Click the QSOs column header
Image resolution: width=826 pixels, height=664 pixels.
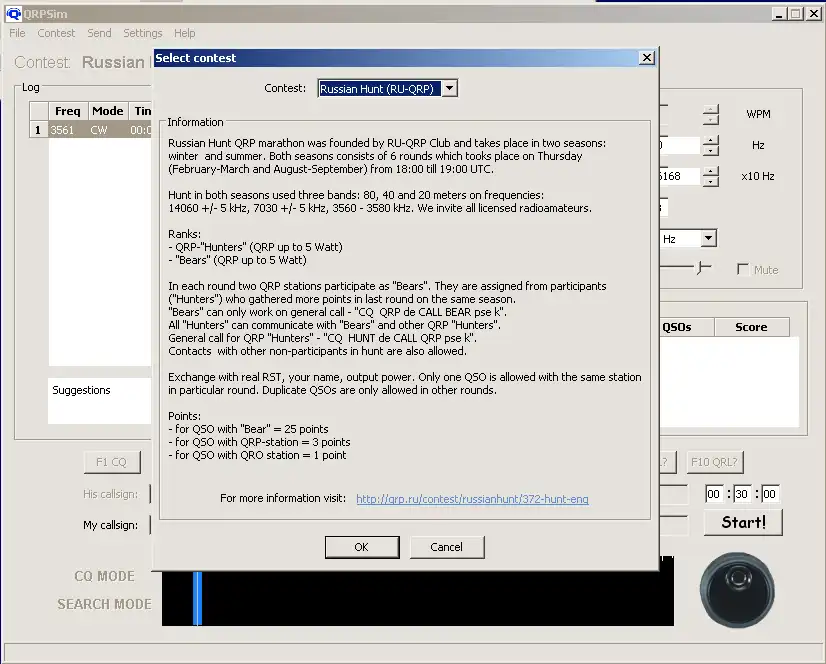(x=686, y=327)
